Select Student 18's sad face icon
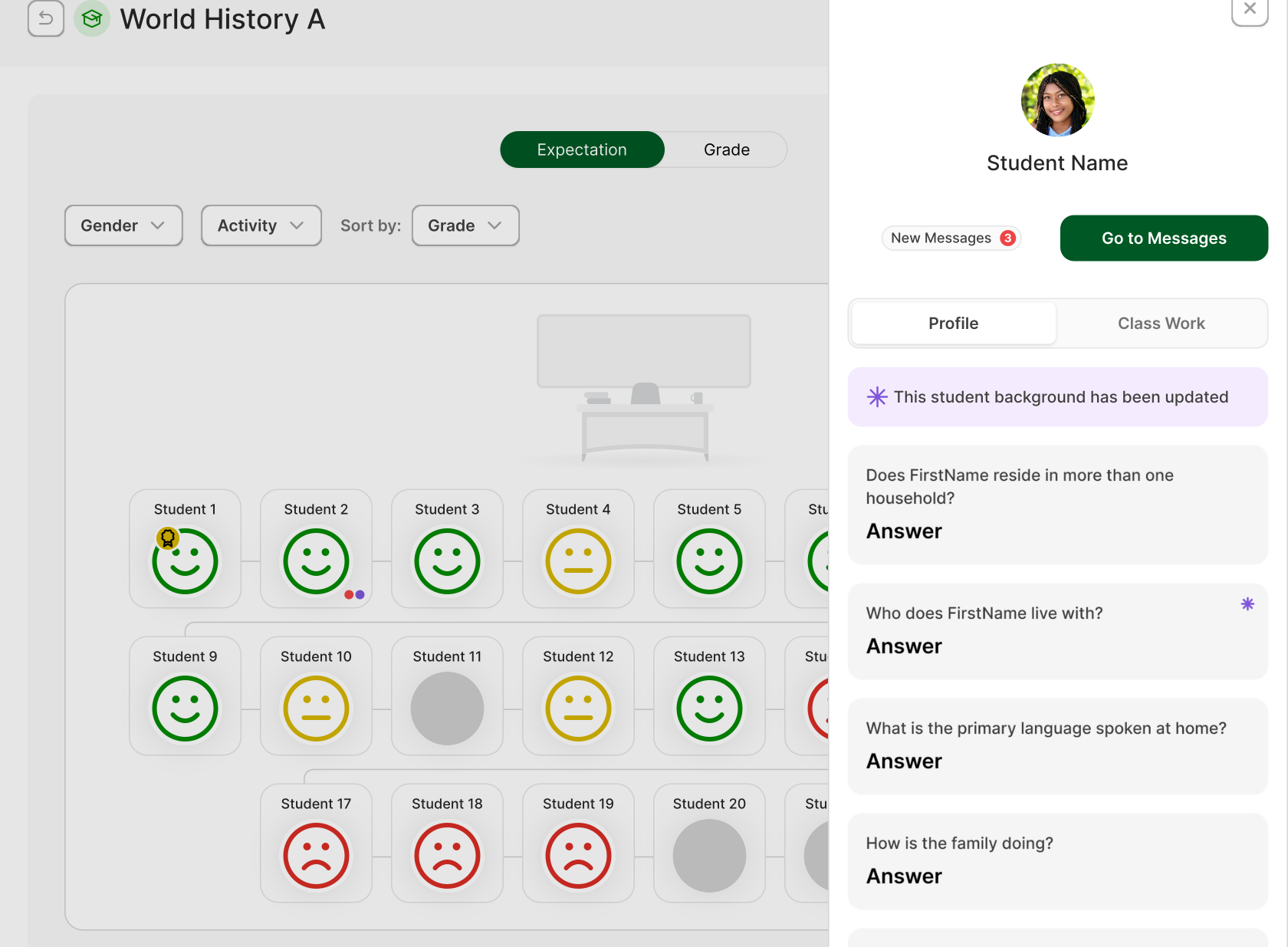The height and width of the screenshot is (947, 1288). click(x=447, y=856)
